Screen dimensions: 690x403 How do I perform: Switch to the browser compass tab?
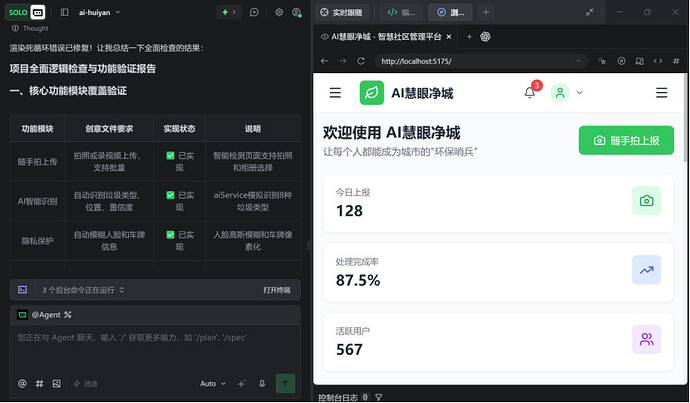point(450,12)
